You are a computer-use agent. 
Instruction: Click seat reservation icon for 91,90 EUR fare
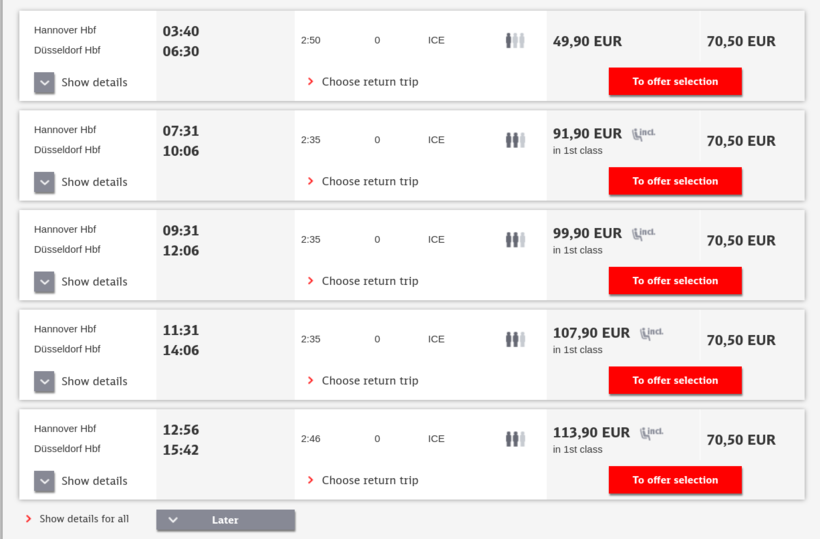643,134
